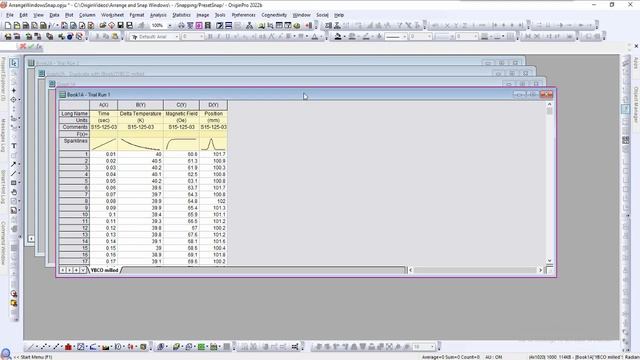Toggle Underline formatting button

227,37
